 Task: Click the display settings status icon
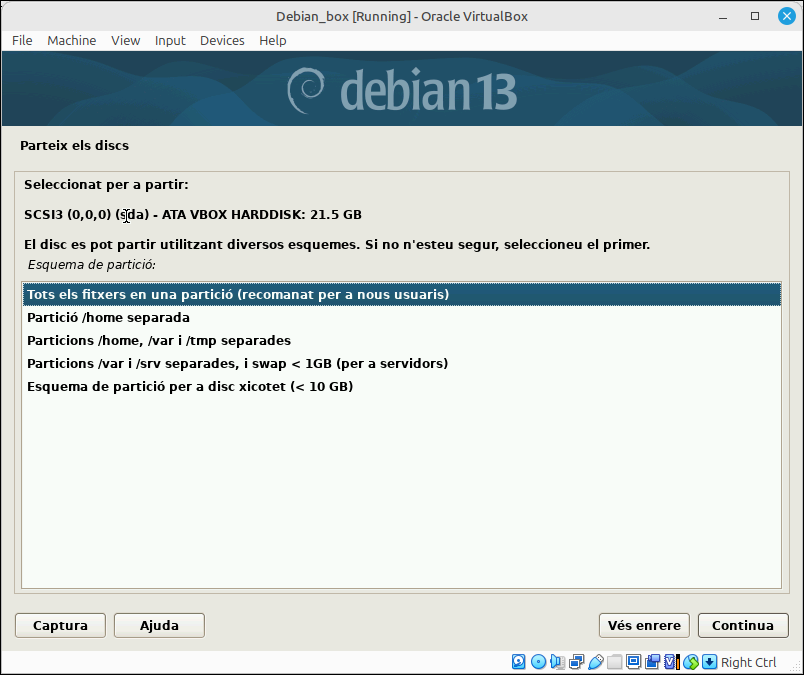coord(633,662)
